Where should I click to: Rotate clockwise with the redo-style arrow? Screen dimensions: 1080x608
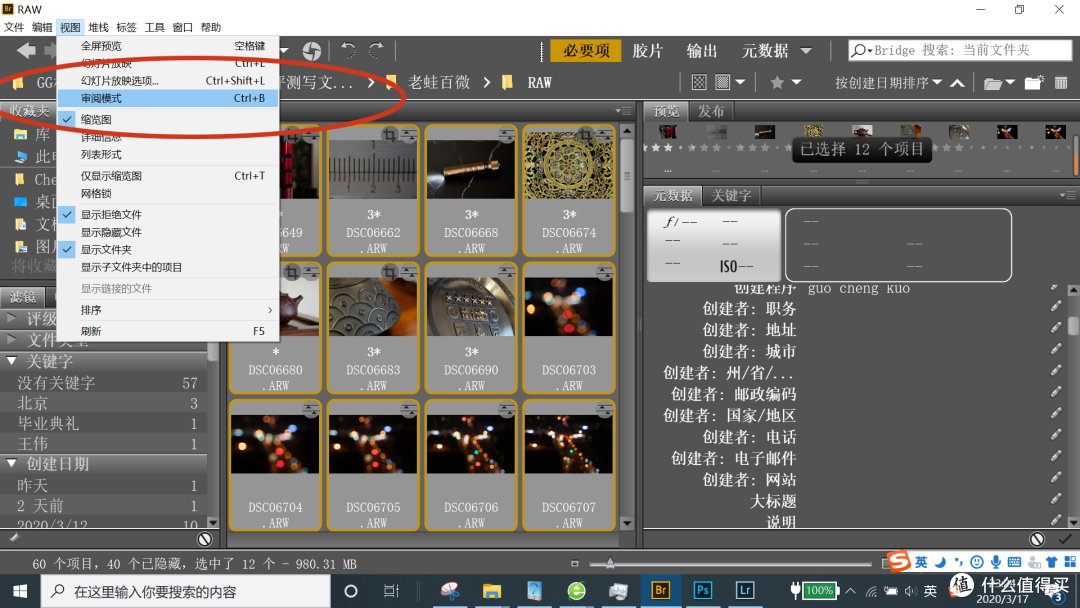point(376,50)
